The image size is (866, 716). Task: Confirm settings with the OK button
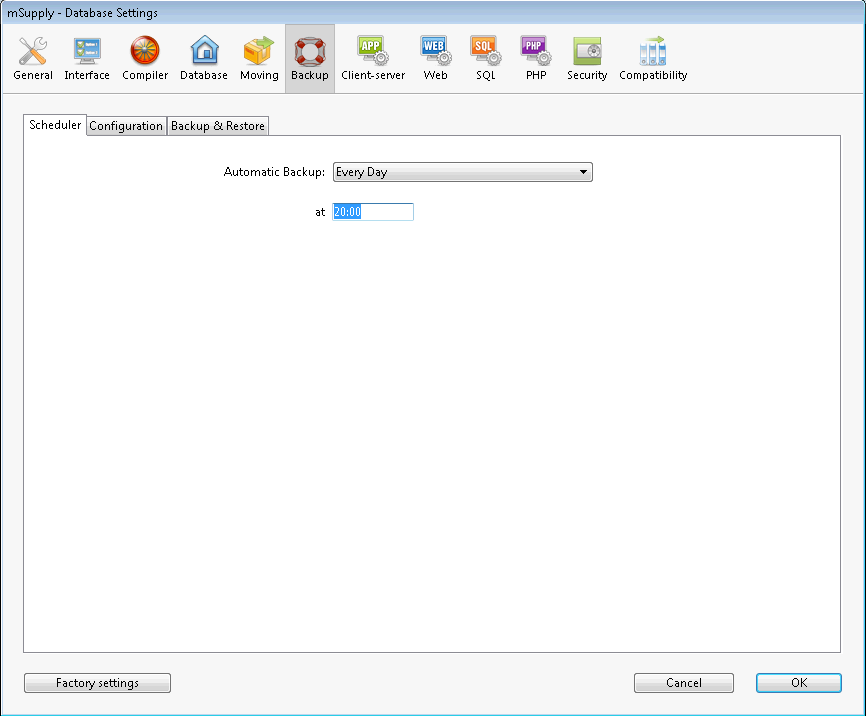(x=798, y=683)
